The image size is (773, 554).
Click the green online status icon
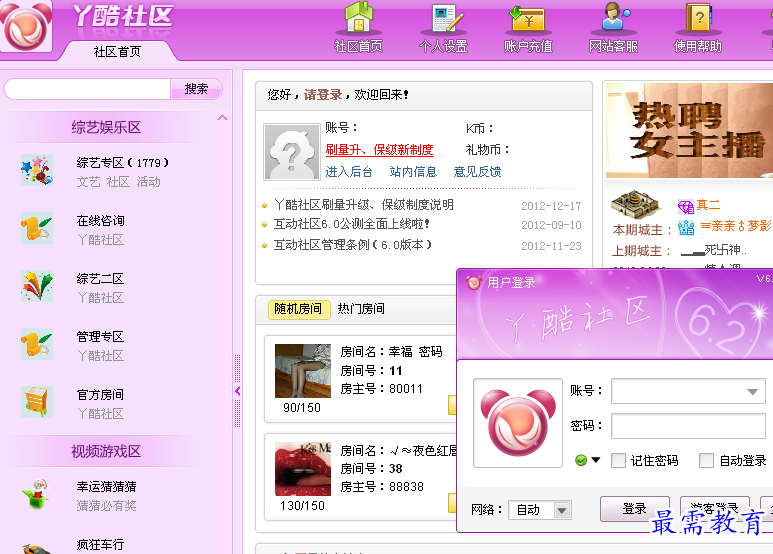click(x=581, y=460)
